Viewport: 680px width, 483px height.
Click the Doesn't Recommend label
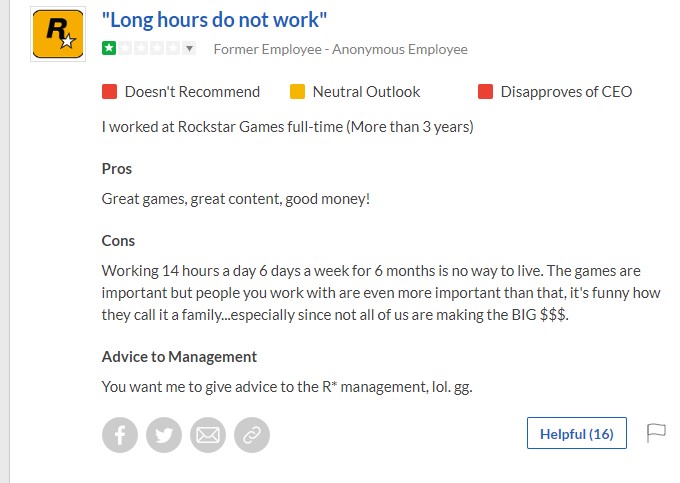(193, 92)
